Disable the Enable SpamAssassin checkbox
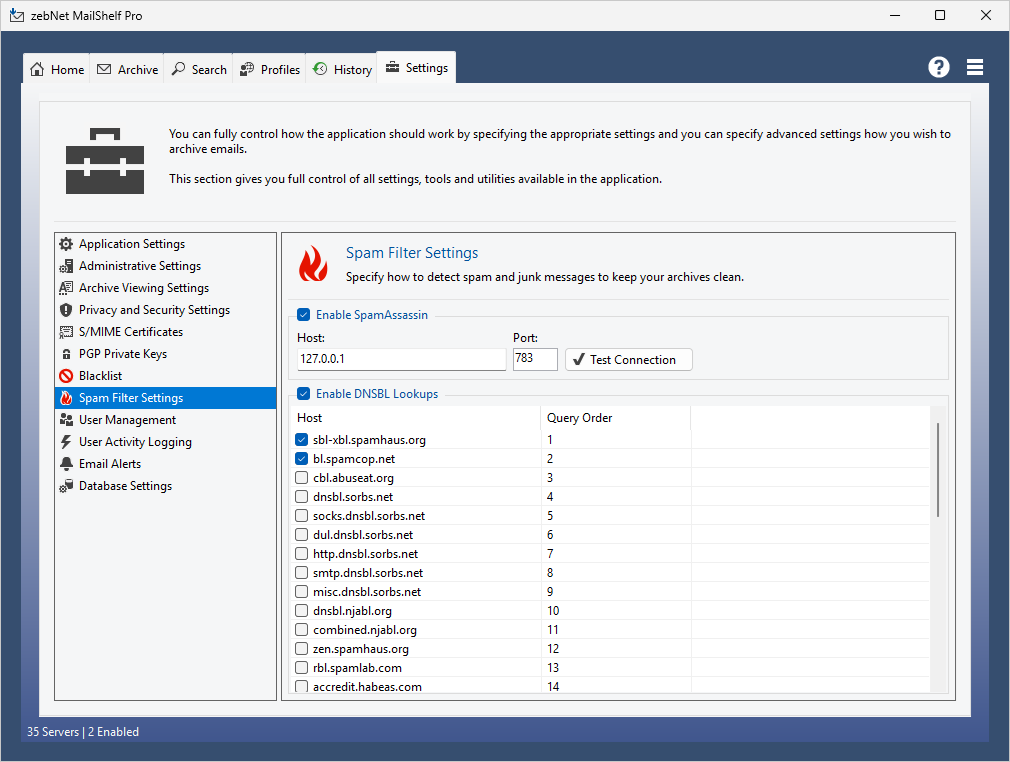The height and width of the screenshot is (762, 1010). [x=303, y=315]
